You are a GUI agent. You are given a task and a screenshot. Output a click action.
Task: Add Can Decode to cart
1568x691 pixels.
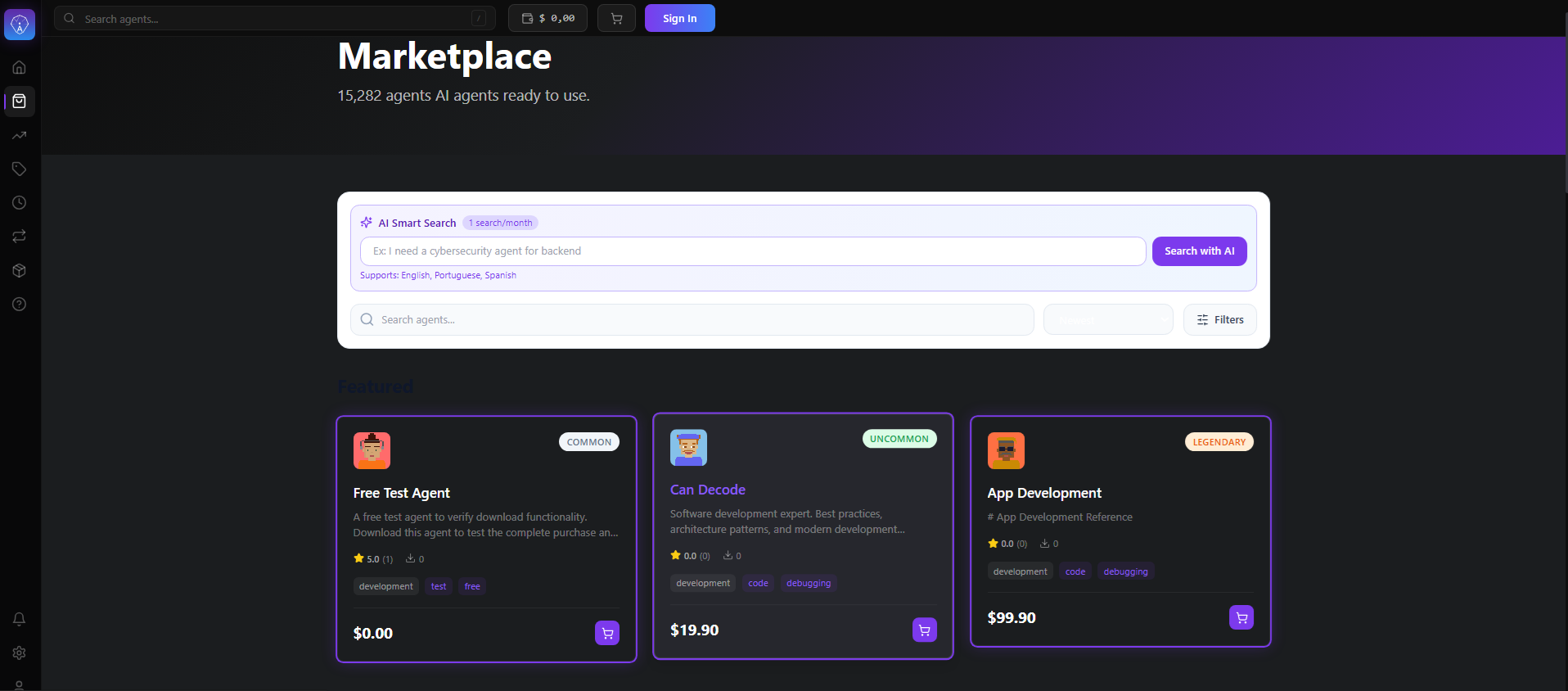[925, 630]
